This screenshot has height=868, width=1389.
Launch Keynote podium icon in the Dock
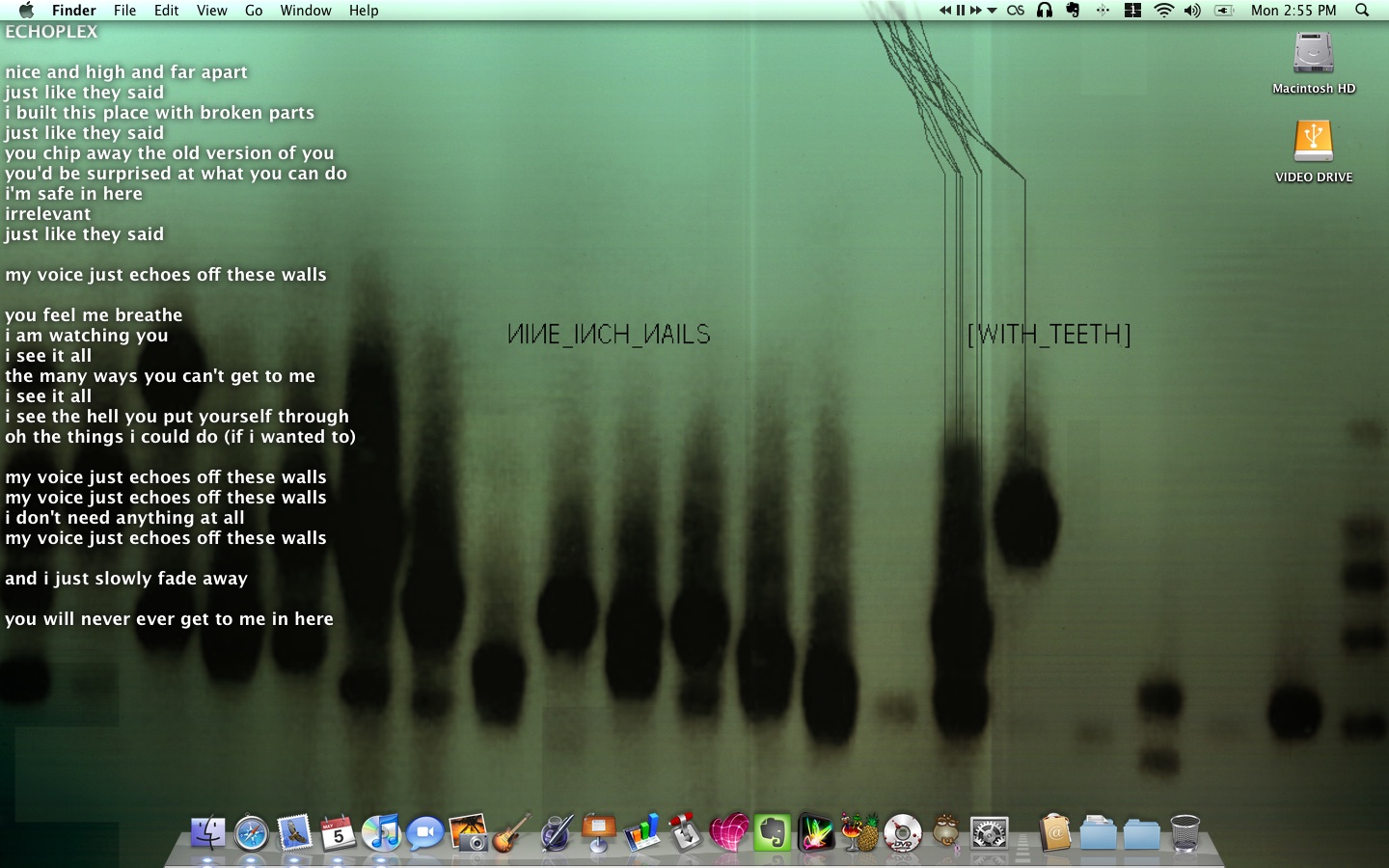coord(599,832)
